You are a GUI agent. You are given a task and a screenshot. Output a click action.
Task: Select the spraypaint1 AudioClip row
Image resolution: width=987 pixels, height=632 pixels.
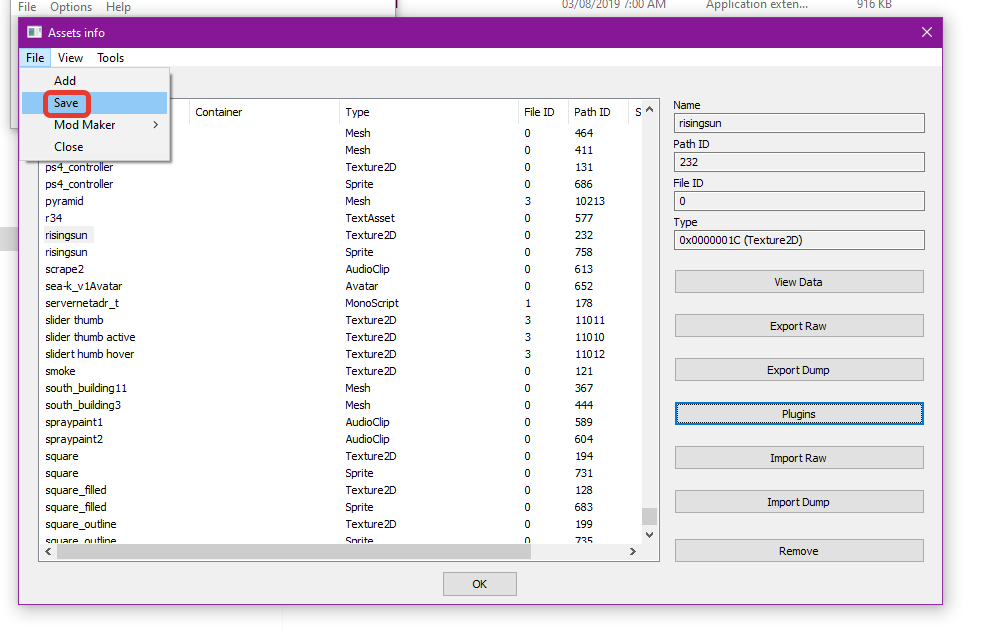340,422
